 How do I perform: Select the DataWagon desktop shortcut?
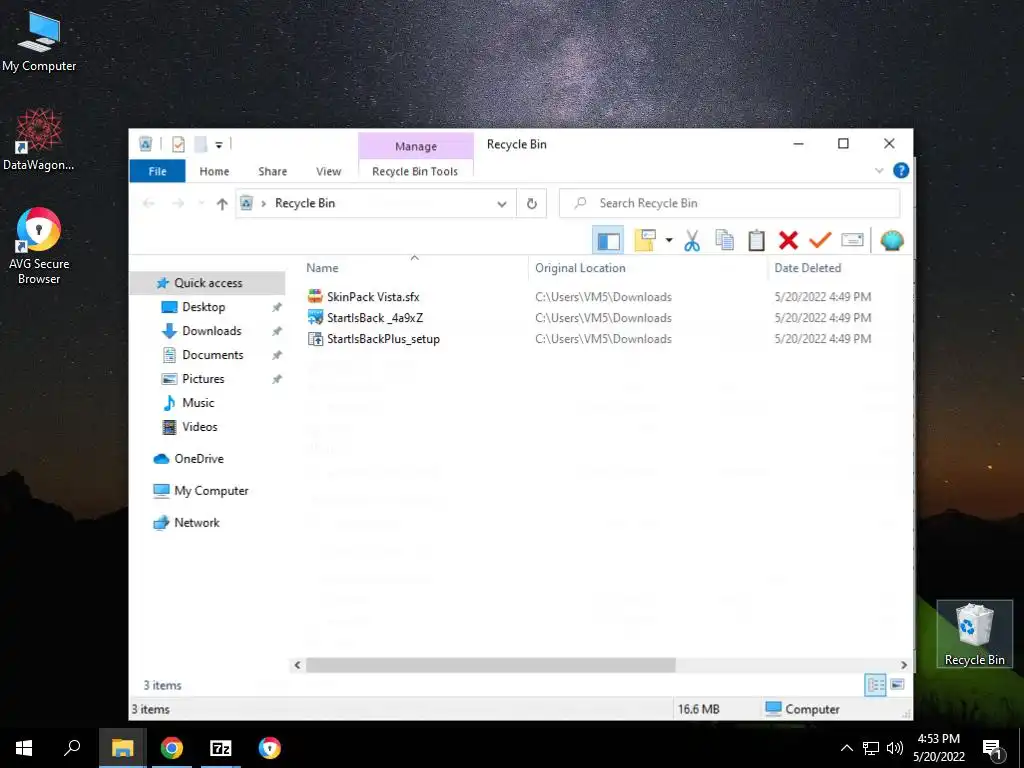pos(39,140)
